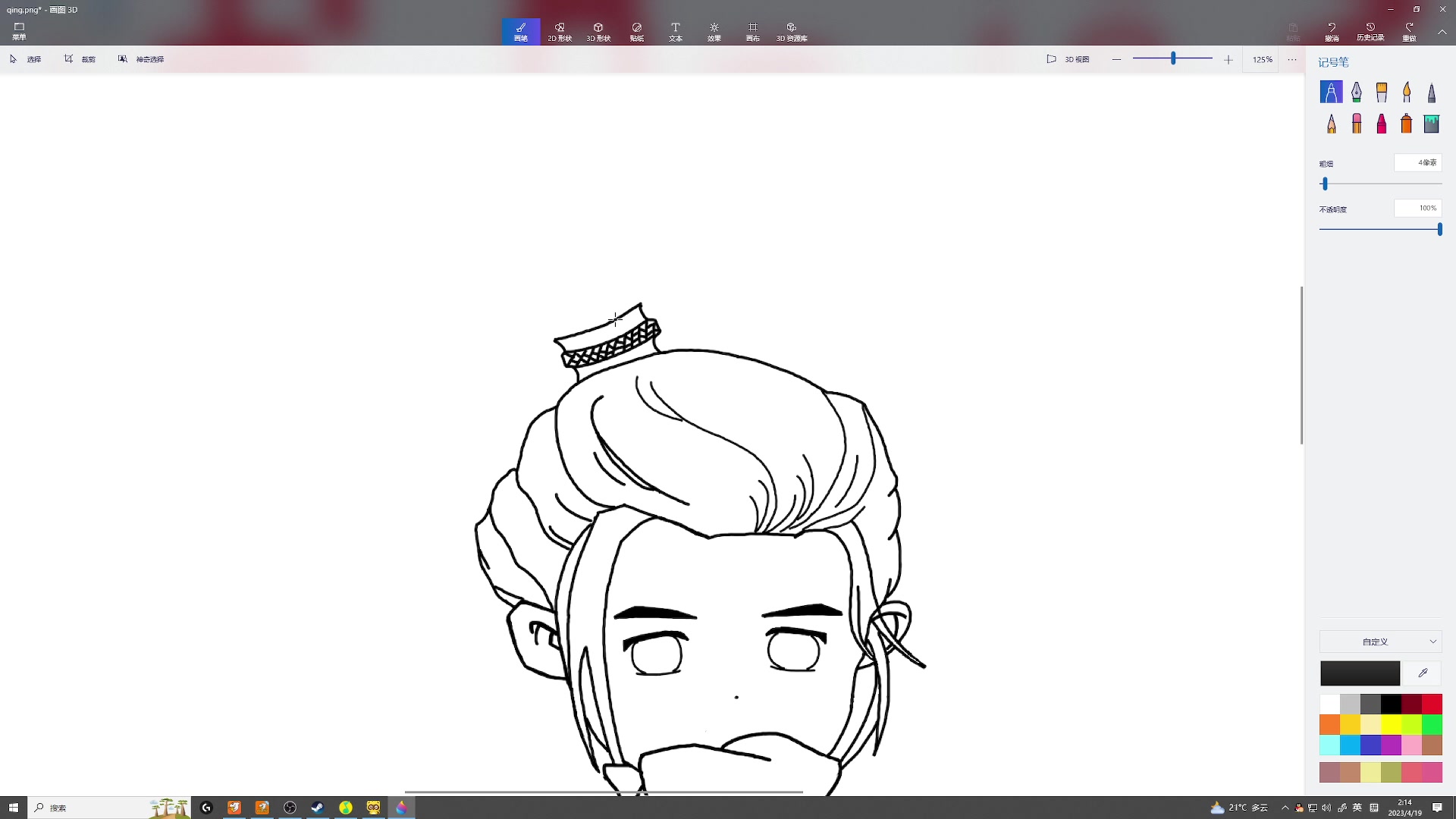Screen dimensions: 1456x819
Task: Select the watercolor brush
Action: tap(1407, 92)
